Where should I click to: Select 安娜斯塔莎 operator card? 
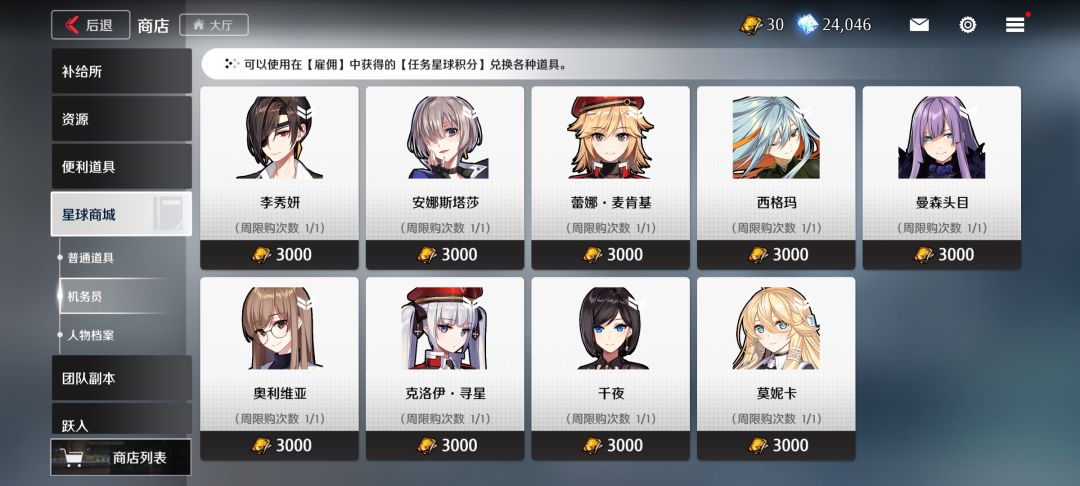445,178
